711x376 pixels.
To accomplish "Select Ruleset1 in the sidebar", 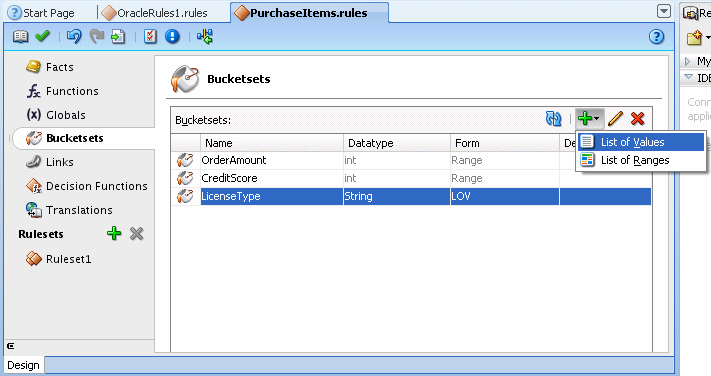I will [59, 259].
